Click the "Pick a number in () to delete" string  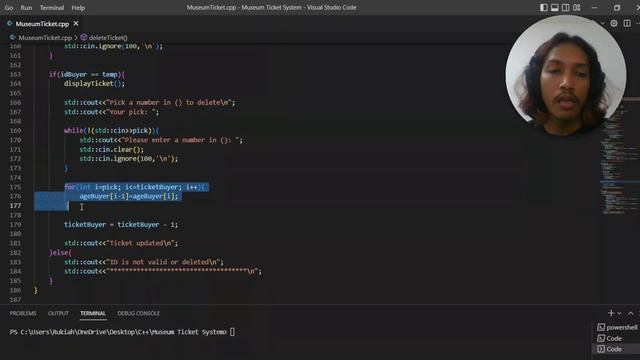[169, 102]
